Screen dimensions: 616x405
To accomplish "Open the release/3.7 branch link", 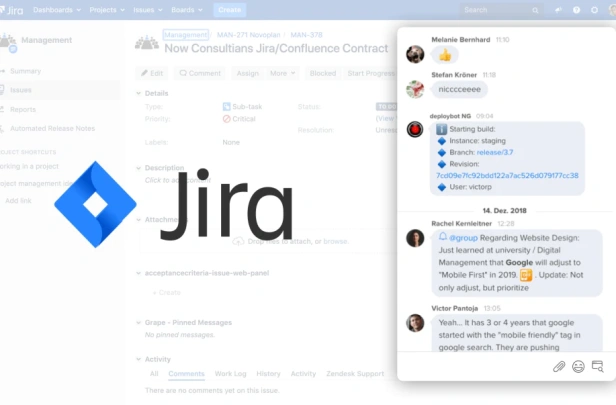I will [x=495, y=152].
